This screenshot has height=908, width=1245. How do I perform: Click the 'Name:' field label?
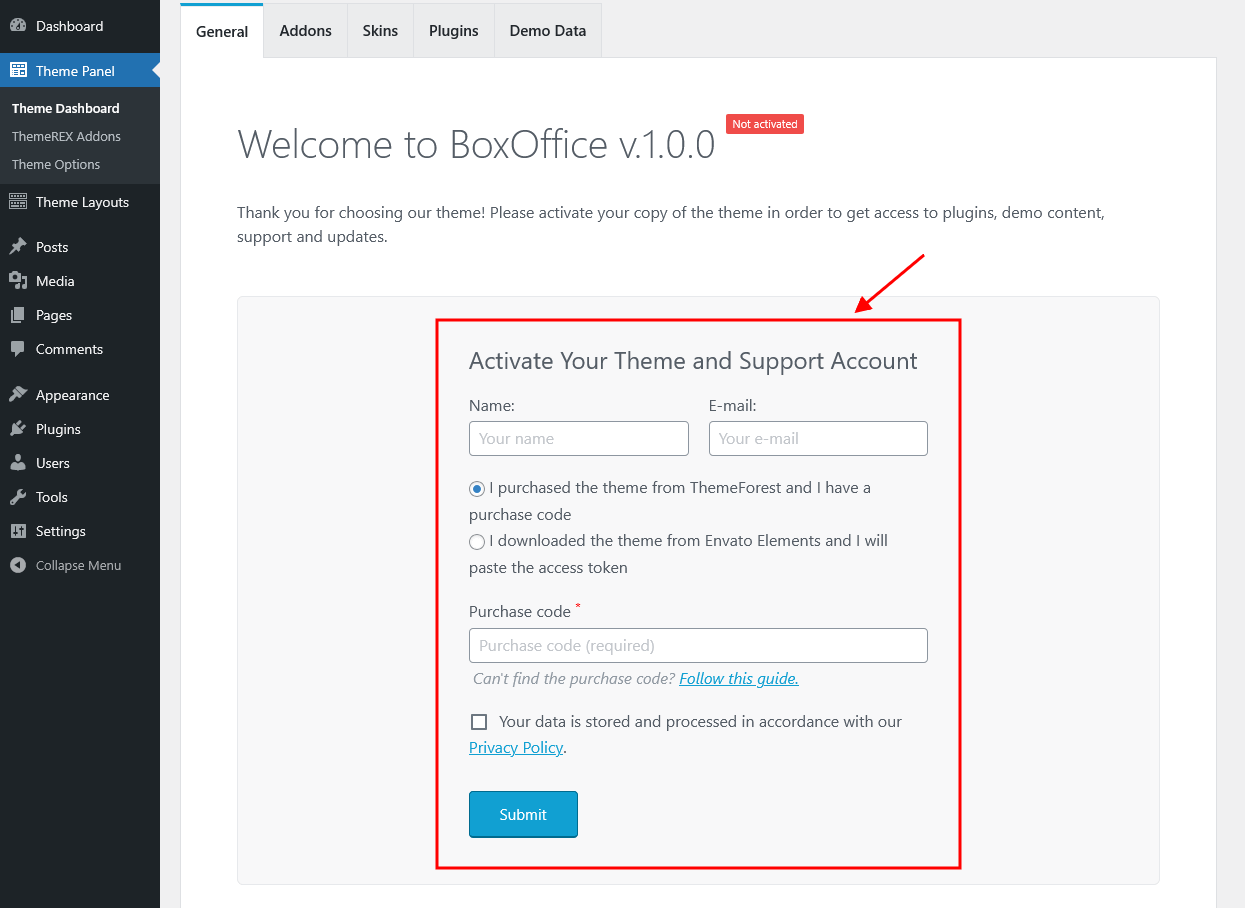[492, 406]
